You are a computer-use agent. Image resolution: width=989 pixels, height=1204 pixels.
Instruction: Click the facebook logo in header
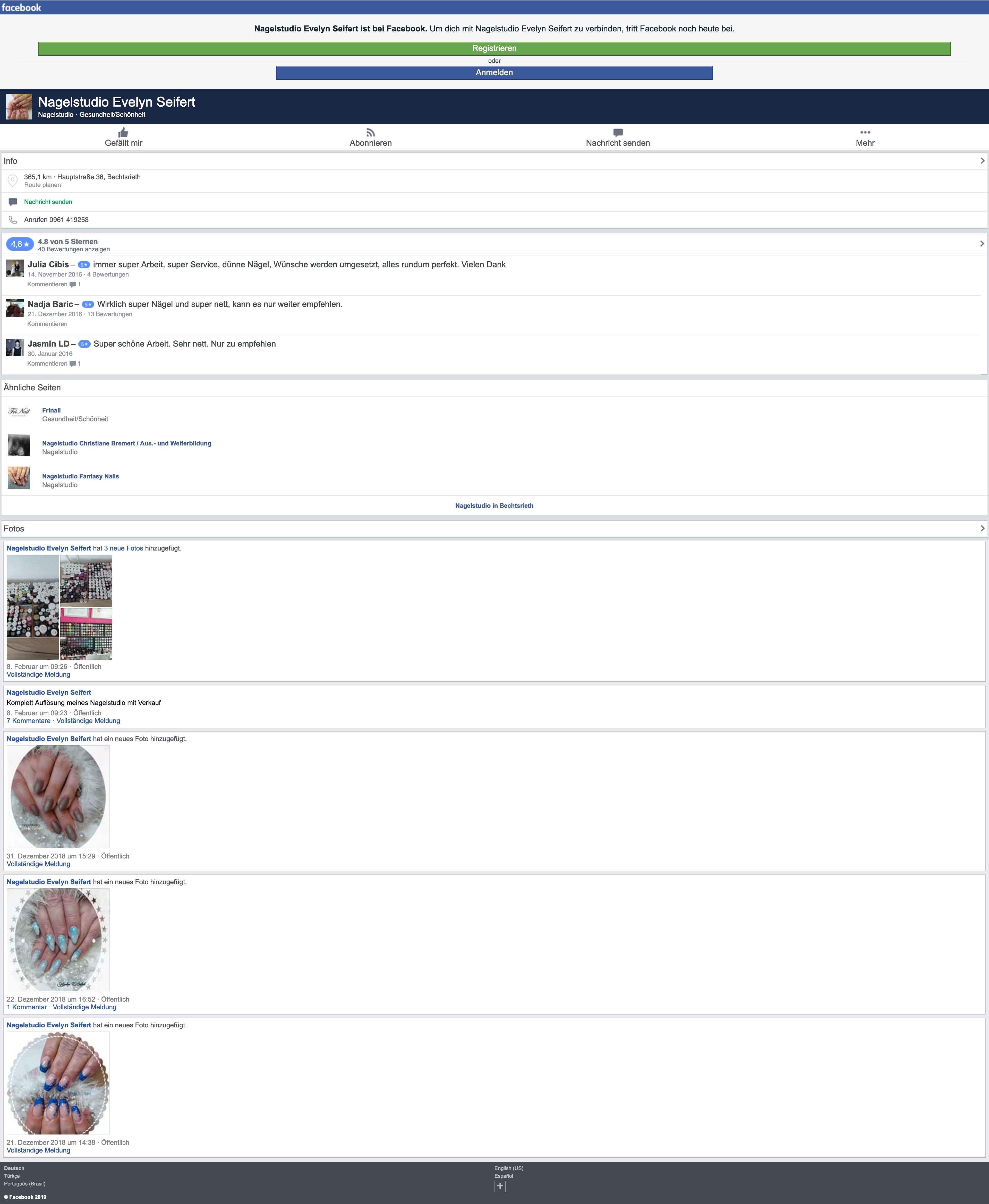click(x=22, y=7)
